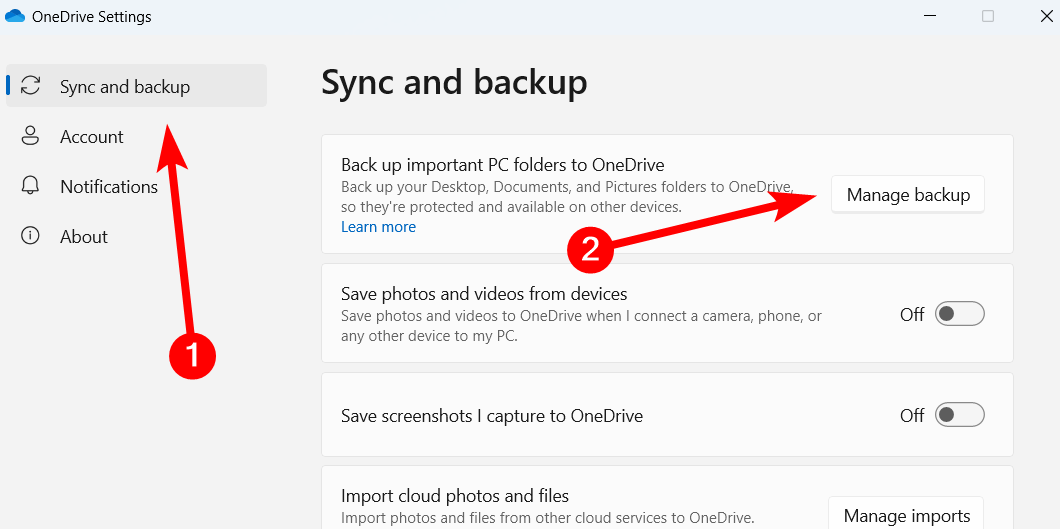Viewport: 1060px width, 529px height.
Task: Click the Account person icon
Action: point(31,136)
